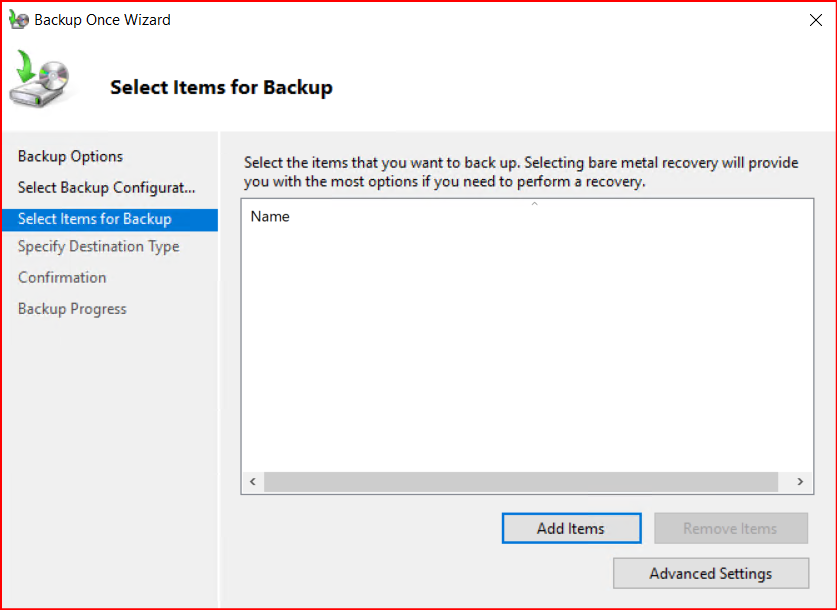
Task: Click the Backup Progress step in sidebar
Action: (72, 309)
